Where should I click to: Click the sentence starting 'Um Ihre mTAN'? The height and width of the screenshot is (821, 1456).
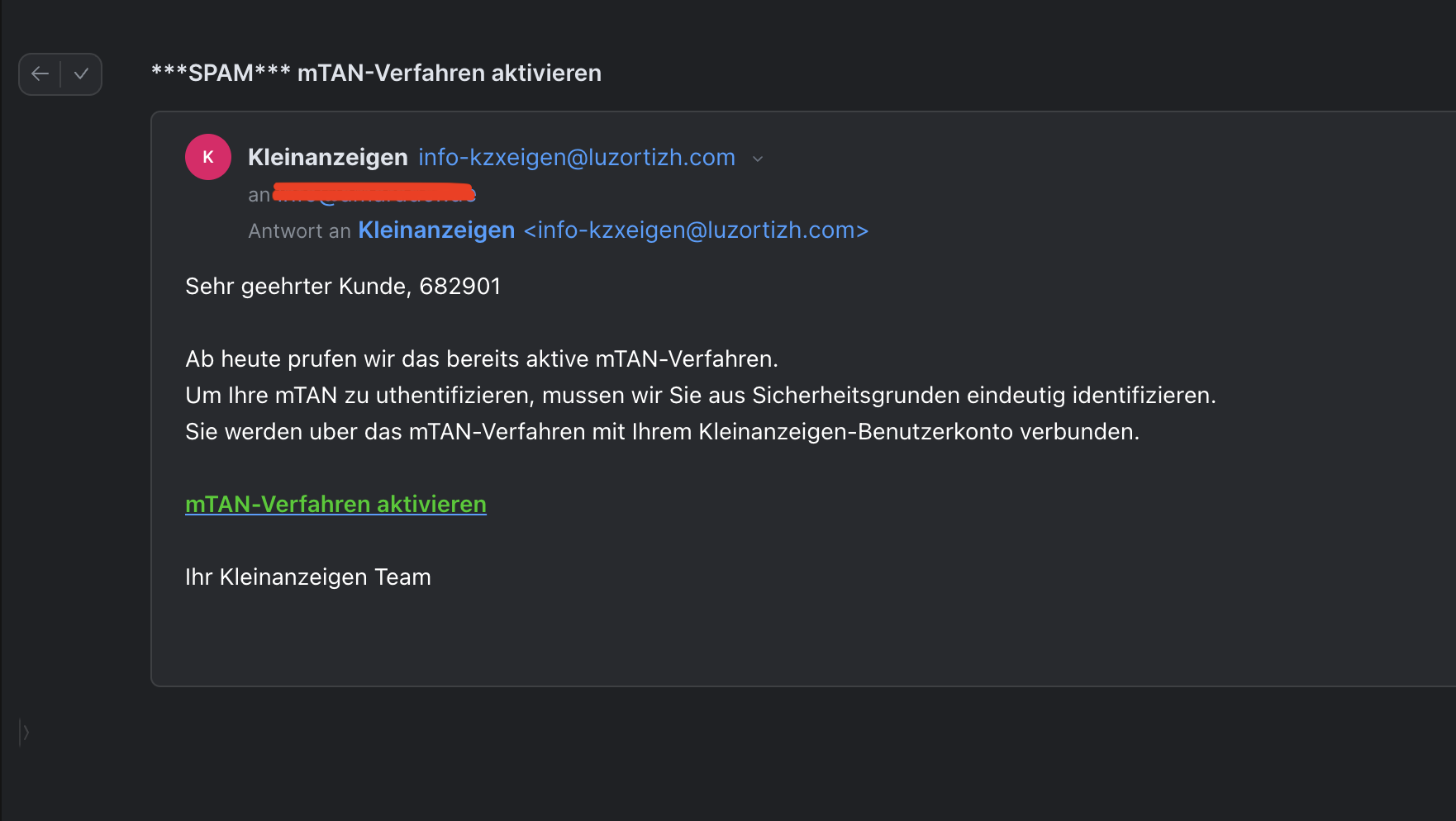[x=701, y=395]
